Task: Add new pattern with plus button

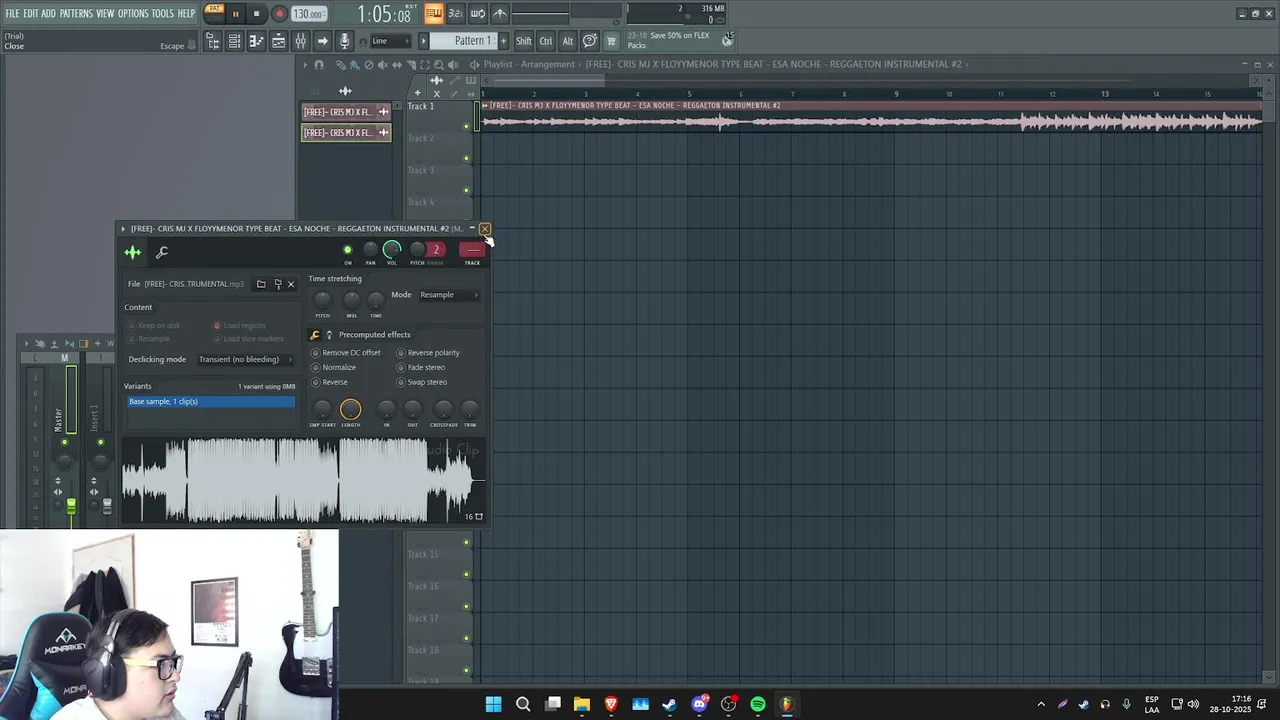Action: coord(503,41)
